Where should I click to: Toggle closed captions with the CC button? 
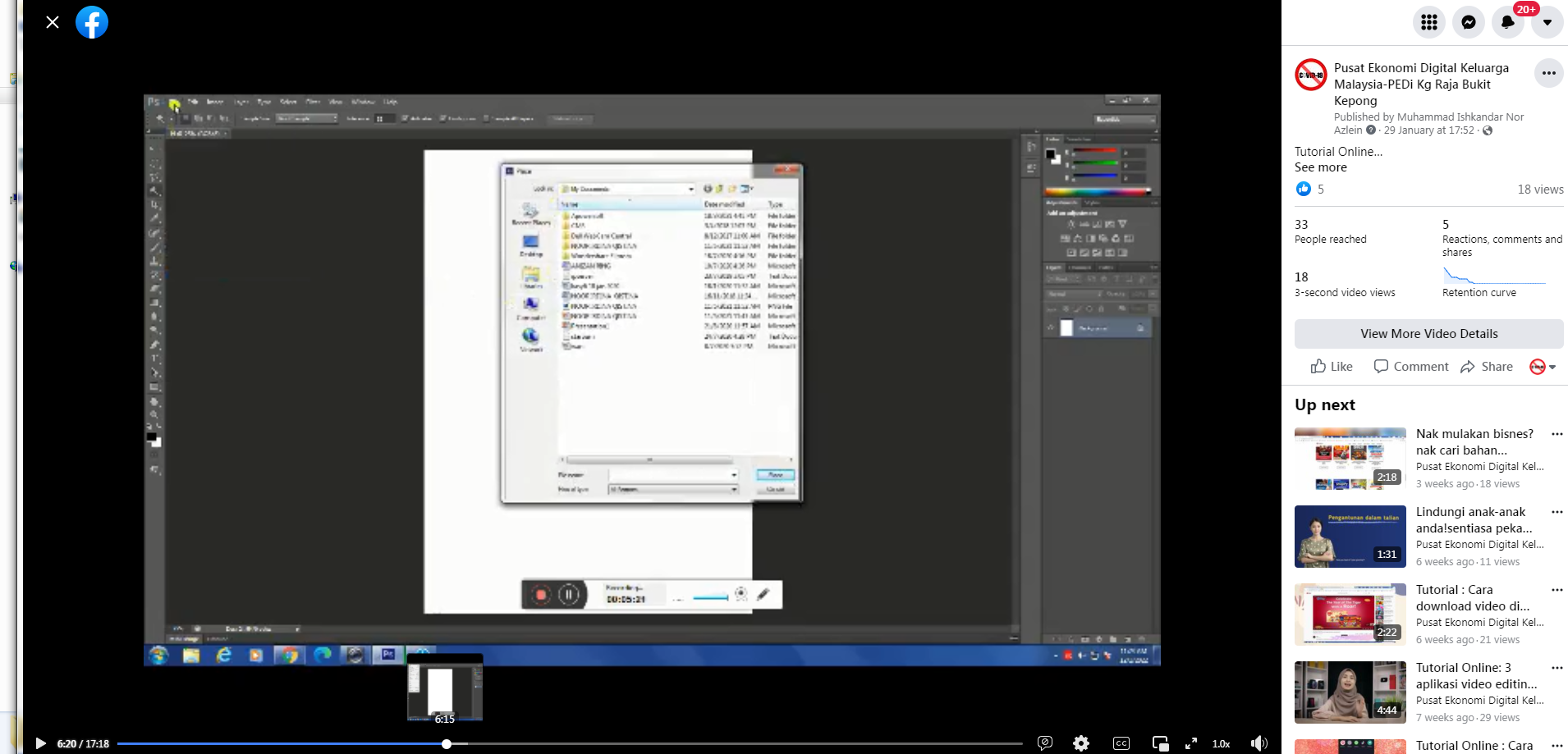pos(1121,743)
